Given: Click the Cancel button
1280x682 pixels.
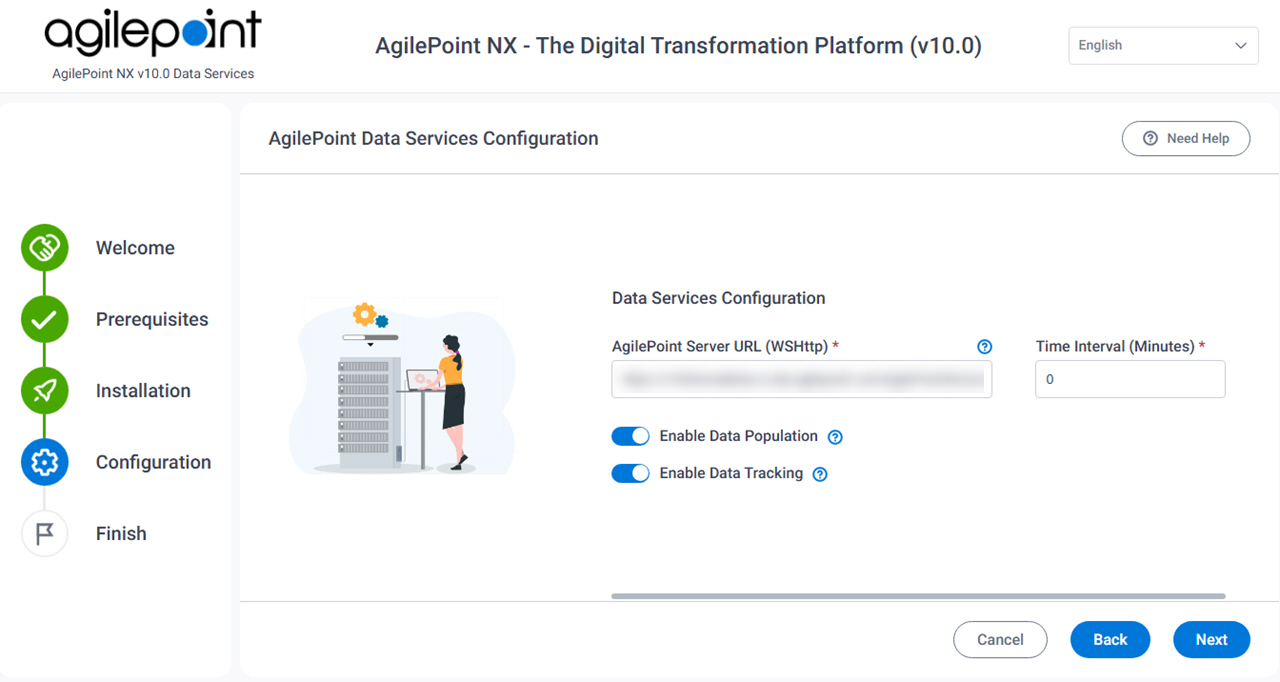Looking at the screenshot, I should pos(1000,640).
